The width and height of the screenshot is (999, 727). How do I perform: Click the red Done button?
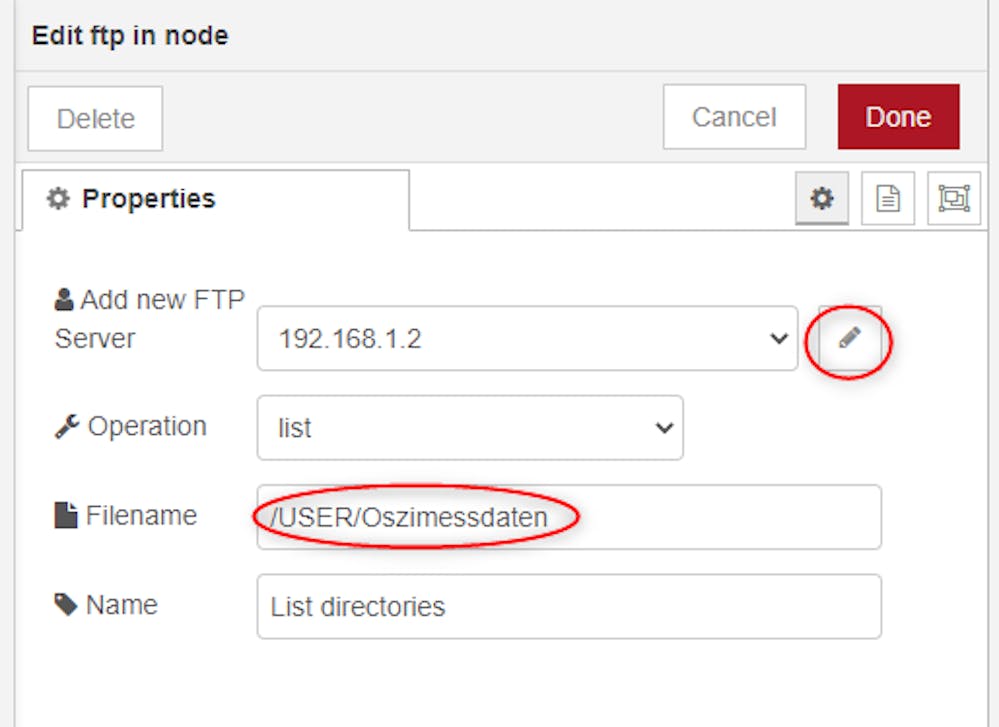(898, 117)
